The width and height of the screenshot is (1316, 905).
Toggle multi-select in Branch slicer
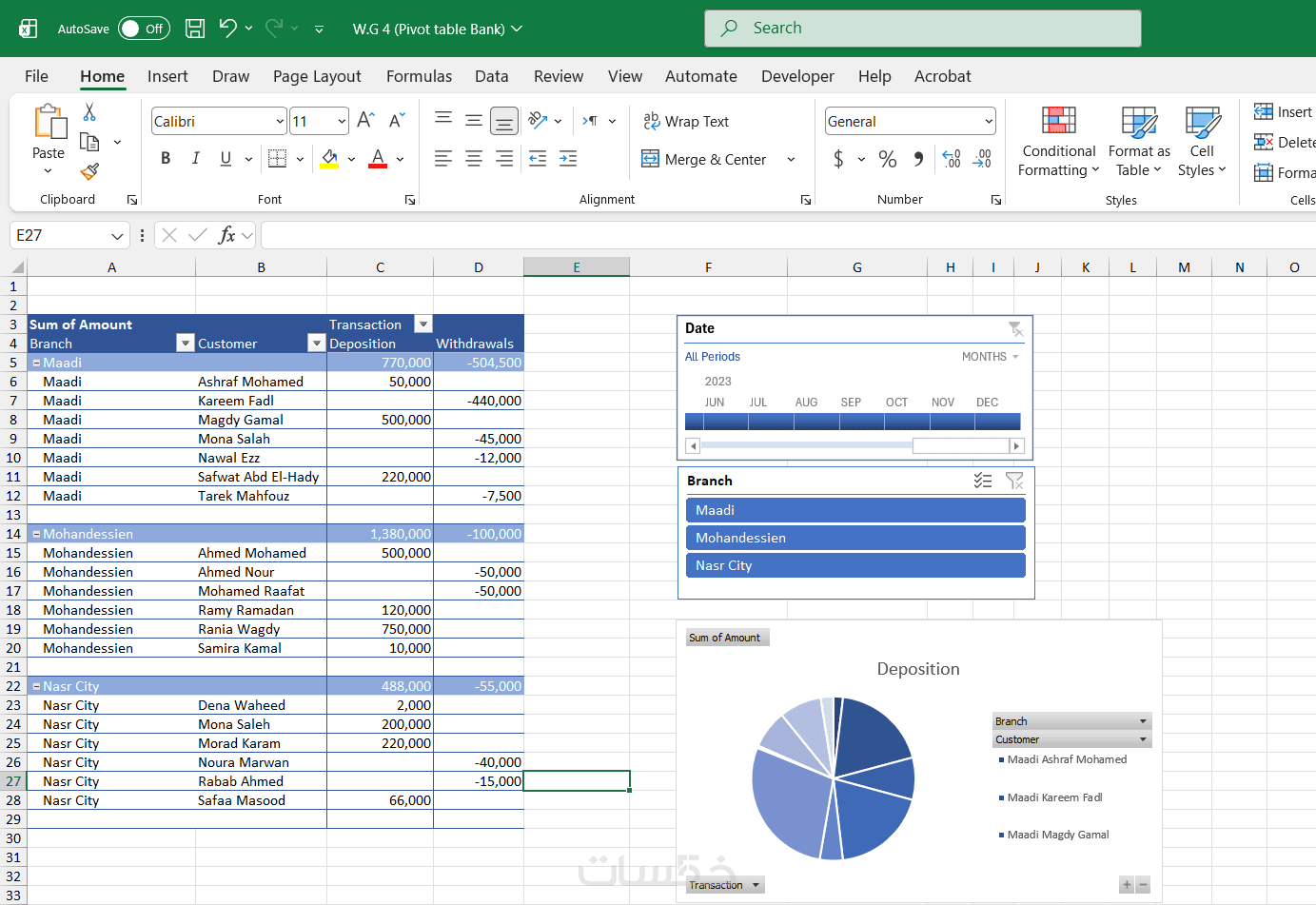(983, 481)
